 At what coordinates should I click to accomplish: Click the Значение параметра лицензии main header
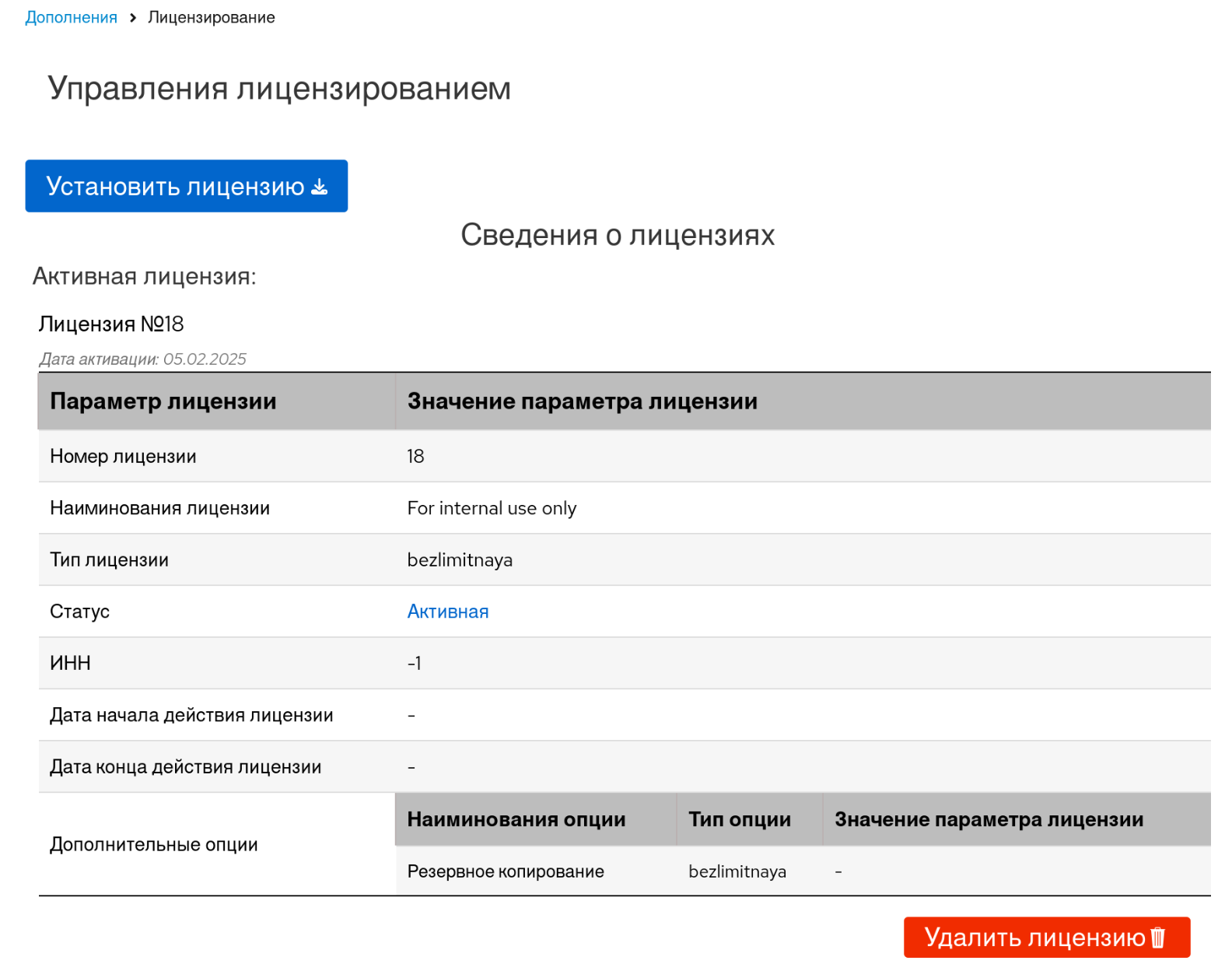pyautogui.click(x=582, y=401)
